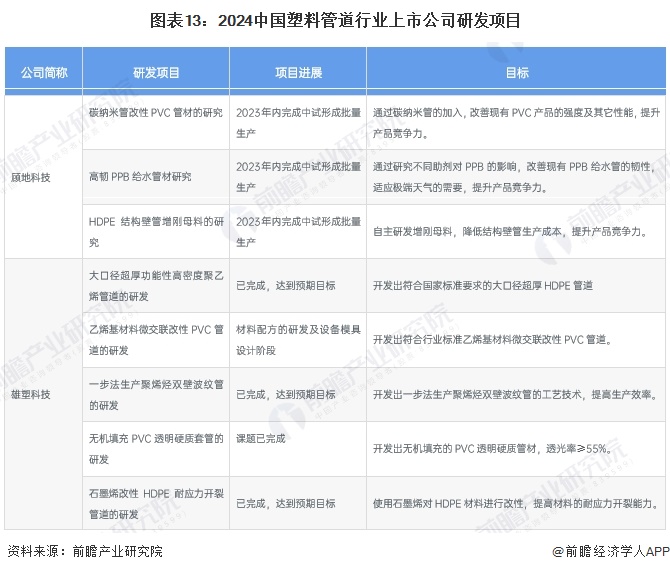Click 一步法生产聚烯烃双壁波纹管的研发 cell

click(x=156, y=395)
